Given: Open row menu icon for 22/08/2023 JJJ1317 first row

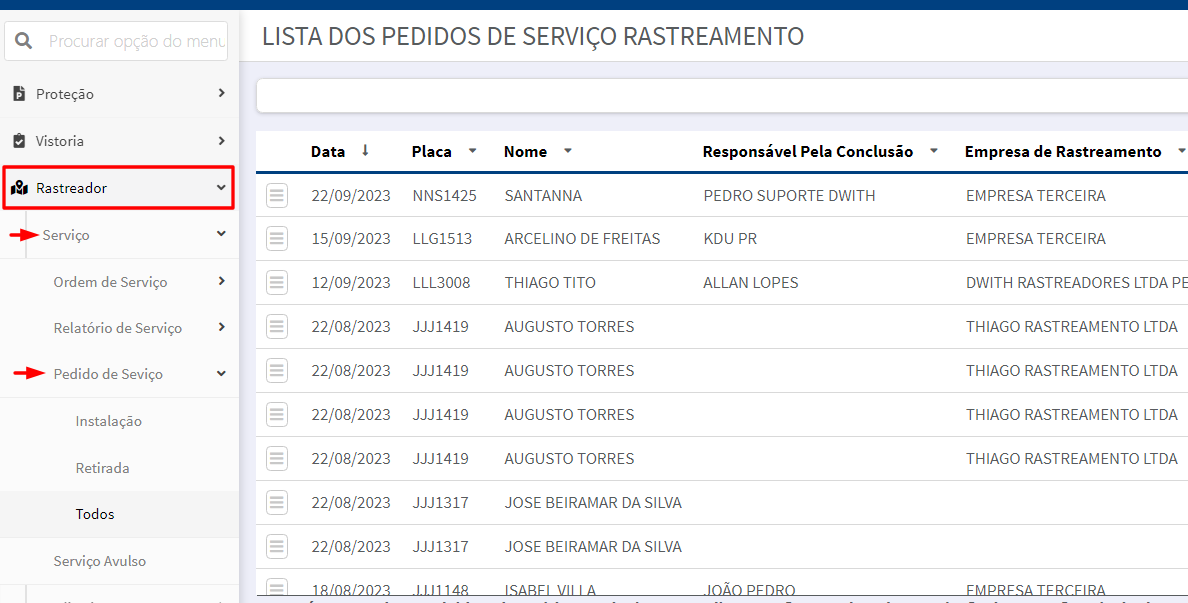Looking at the screenshot, I should [x=277, y=502].
